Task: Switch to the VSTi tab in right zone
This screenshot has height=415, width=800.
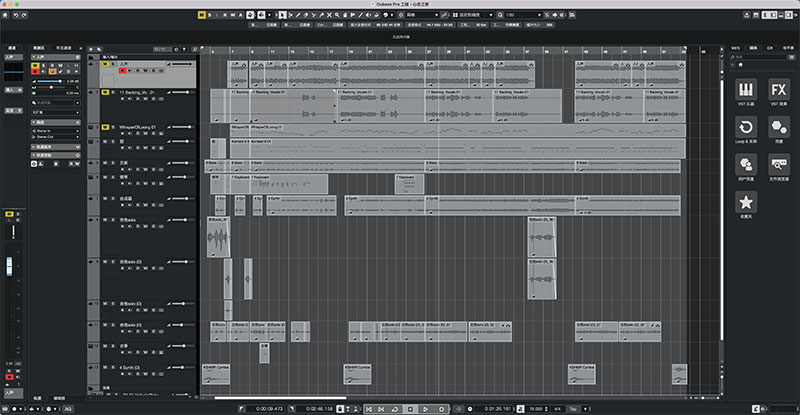Action: click(735, 48)
